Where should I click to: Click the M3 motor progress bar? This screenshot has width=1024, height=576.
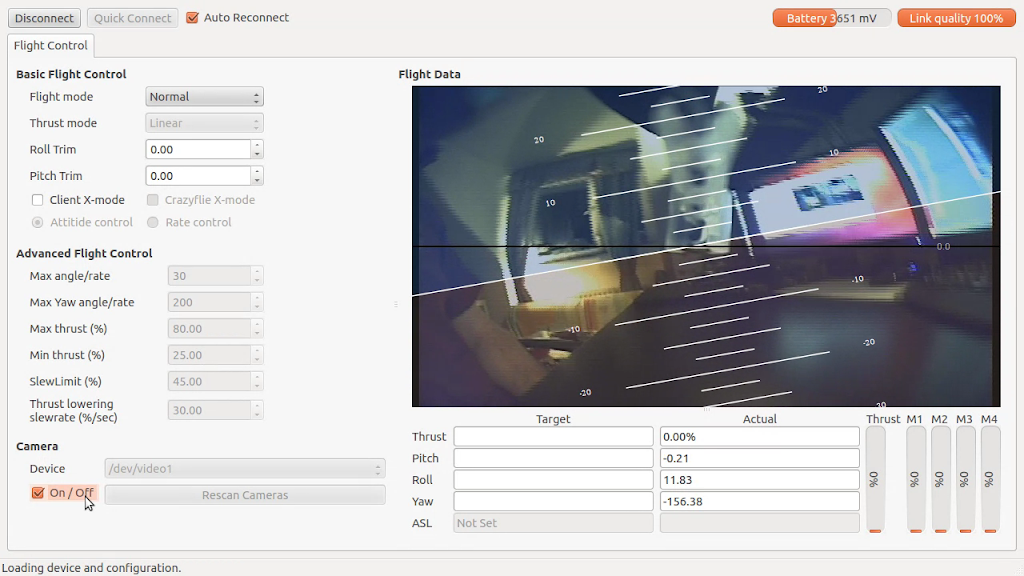coord(965,480)
